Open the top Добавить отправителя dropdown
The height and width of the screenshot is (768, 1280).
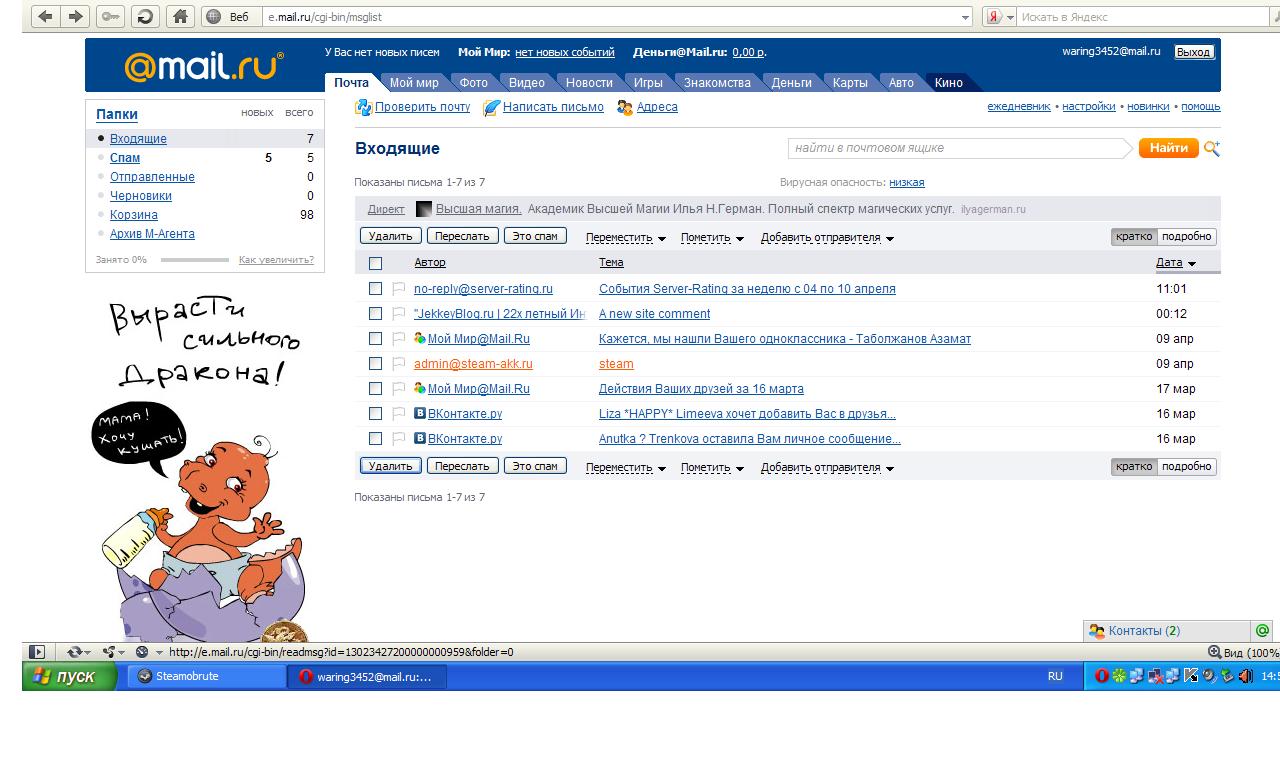(x=827, y=238)
